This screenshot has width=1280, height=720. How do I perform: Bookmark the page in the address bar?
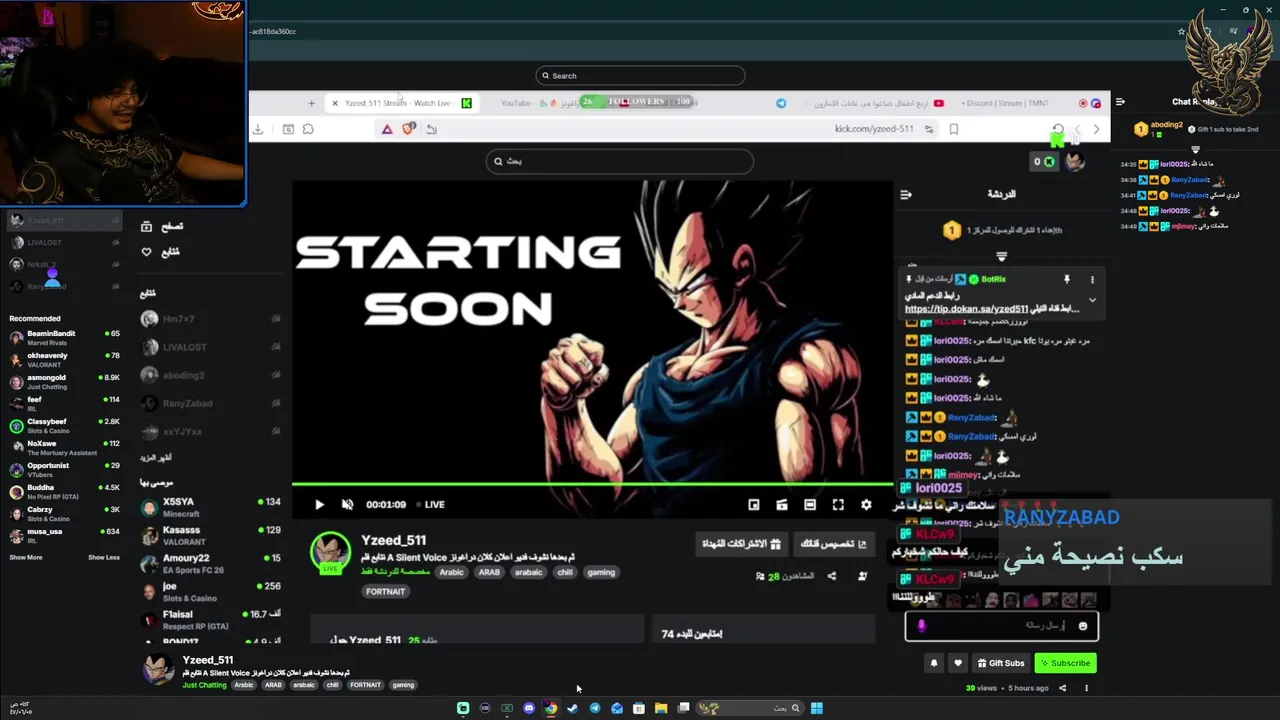(x=954, y=129)
